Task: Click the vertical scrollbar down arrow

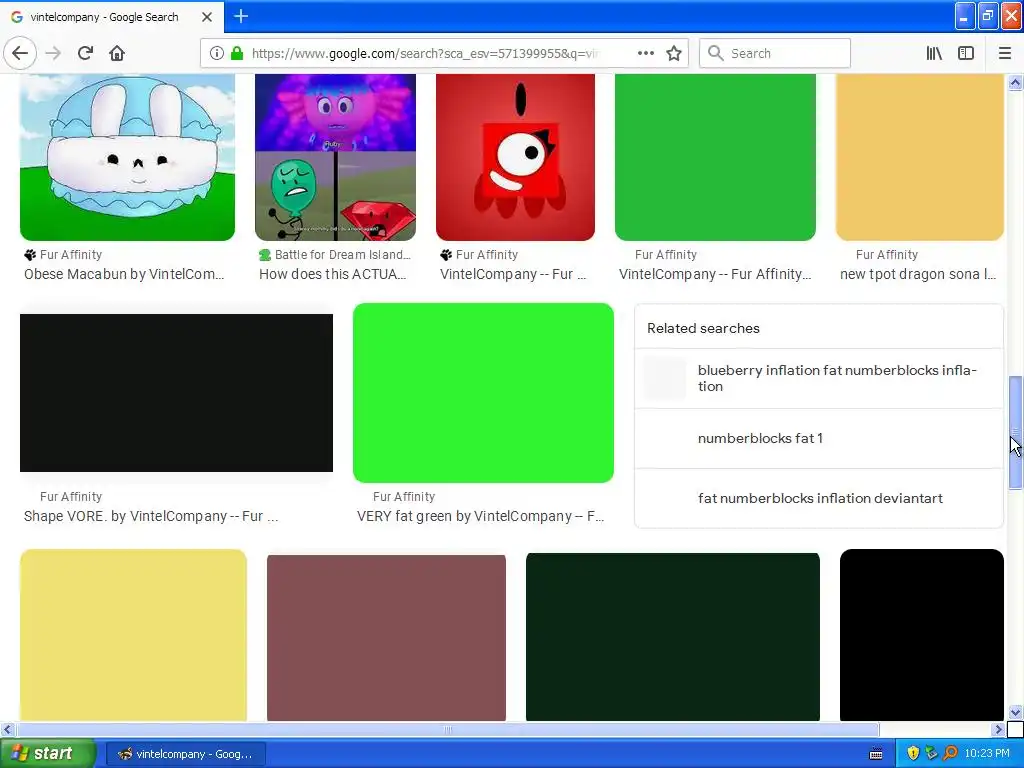Action: pyautogui.click(x=1016, y=712)
